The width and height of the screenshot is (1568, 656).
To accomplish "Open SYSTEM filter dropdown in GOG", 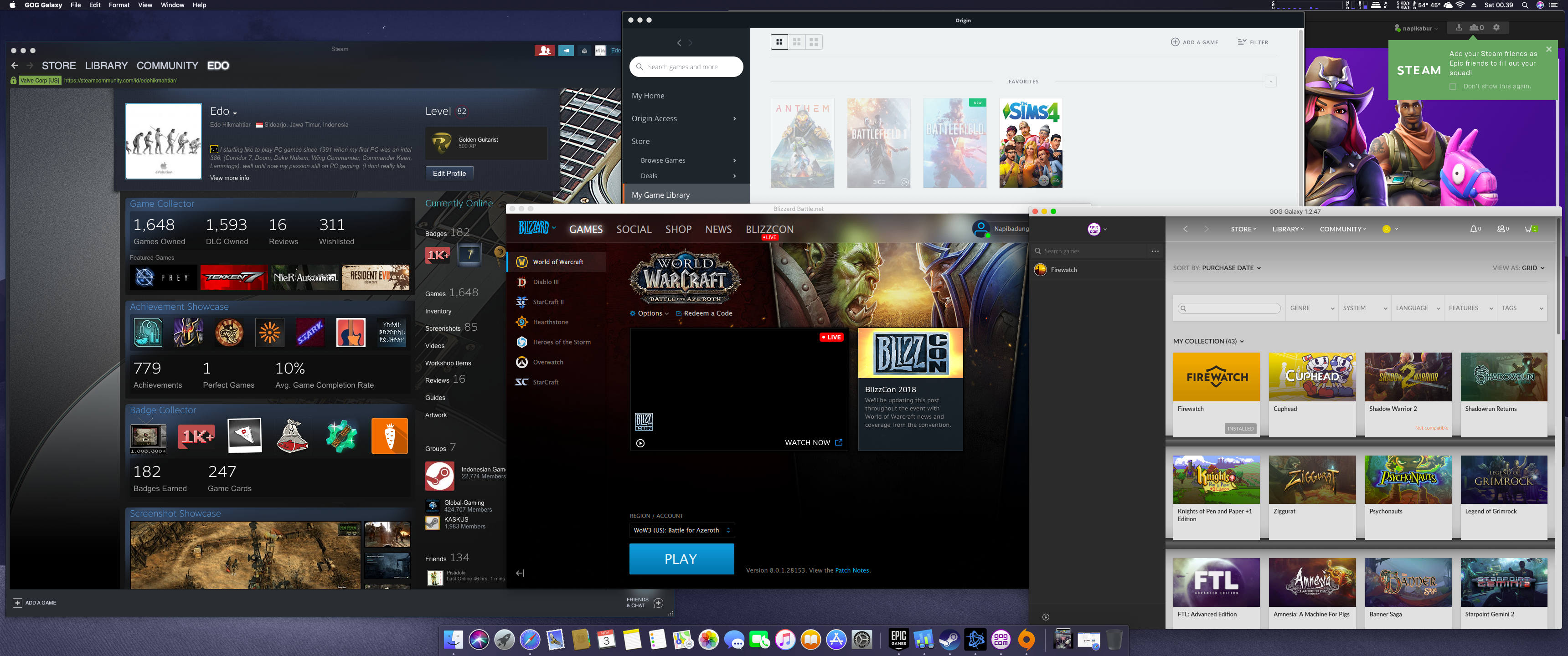I will pyautogui.click(x=1365, y=308).
